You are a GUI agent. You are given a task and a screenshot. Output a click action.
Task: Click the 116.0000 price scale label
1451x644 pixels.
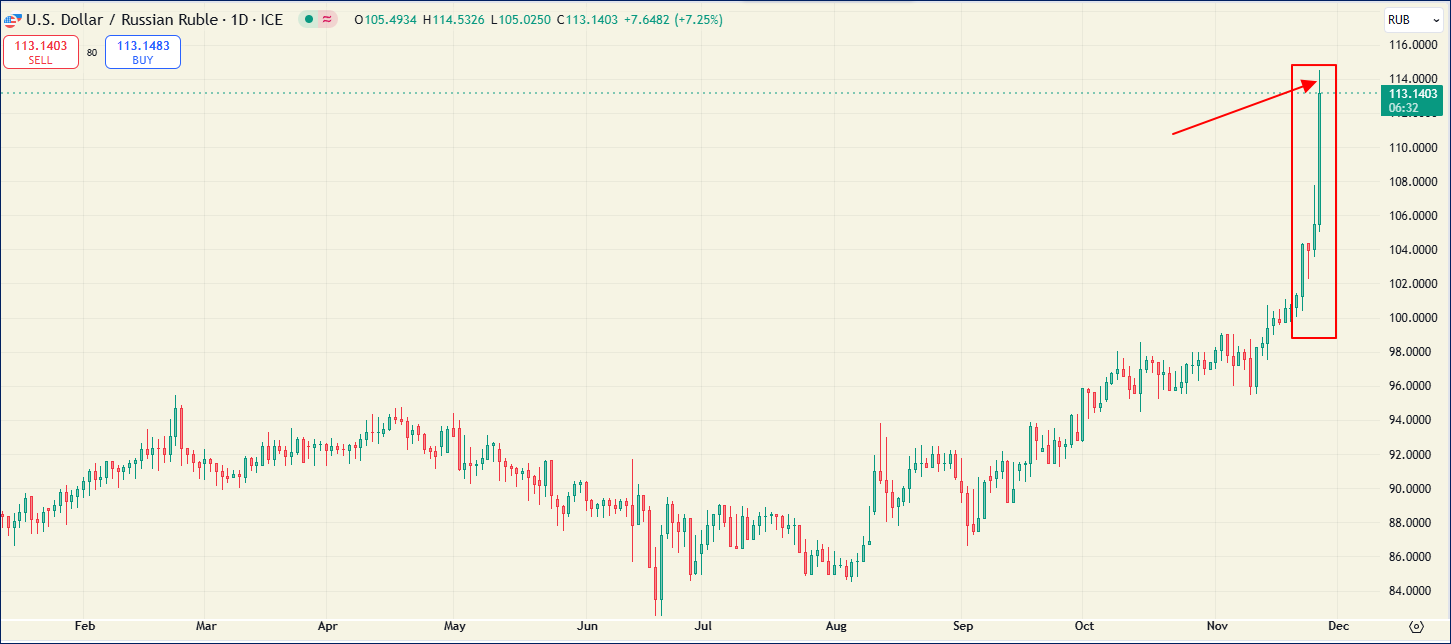1412,46
